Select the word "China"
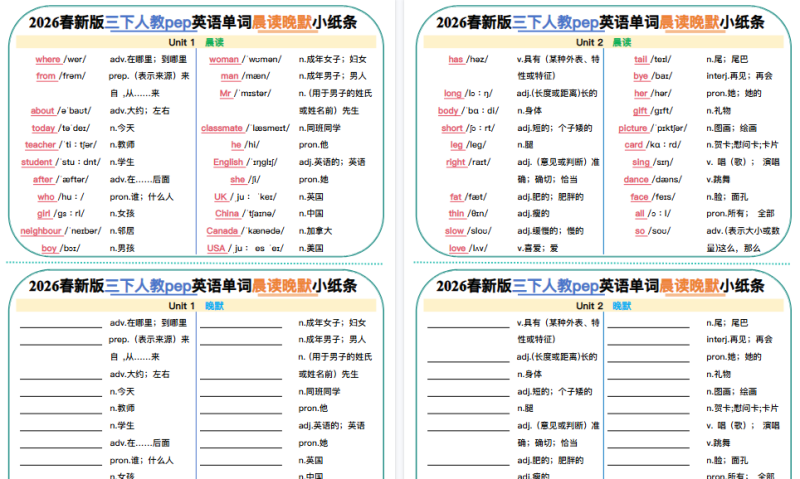 click(227, 214)
